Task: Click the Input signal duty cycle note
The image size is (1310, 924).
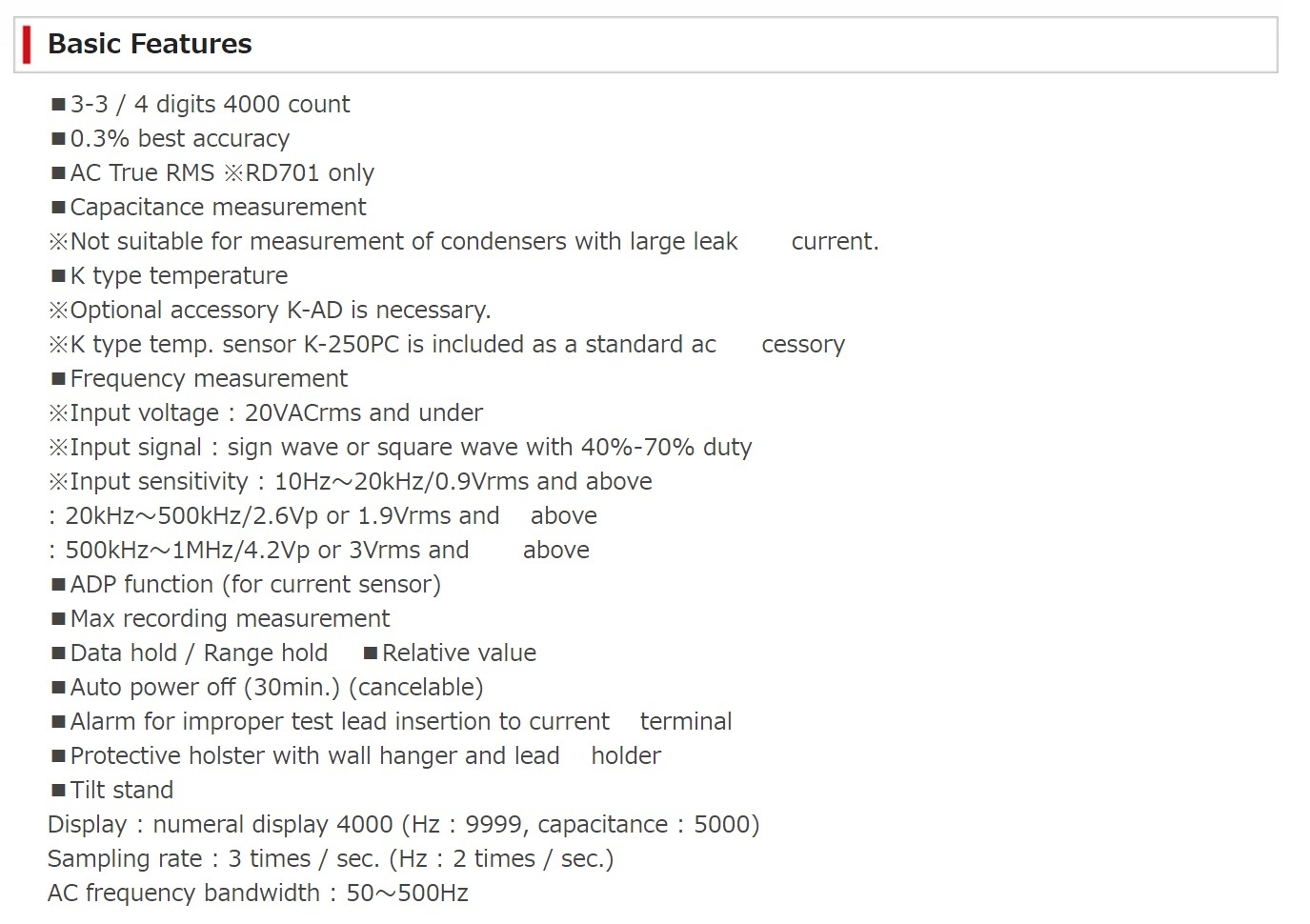Action: tap(400, 447)
